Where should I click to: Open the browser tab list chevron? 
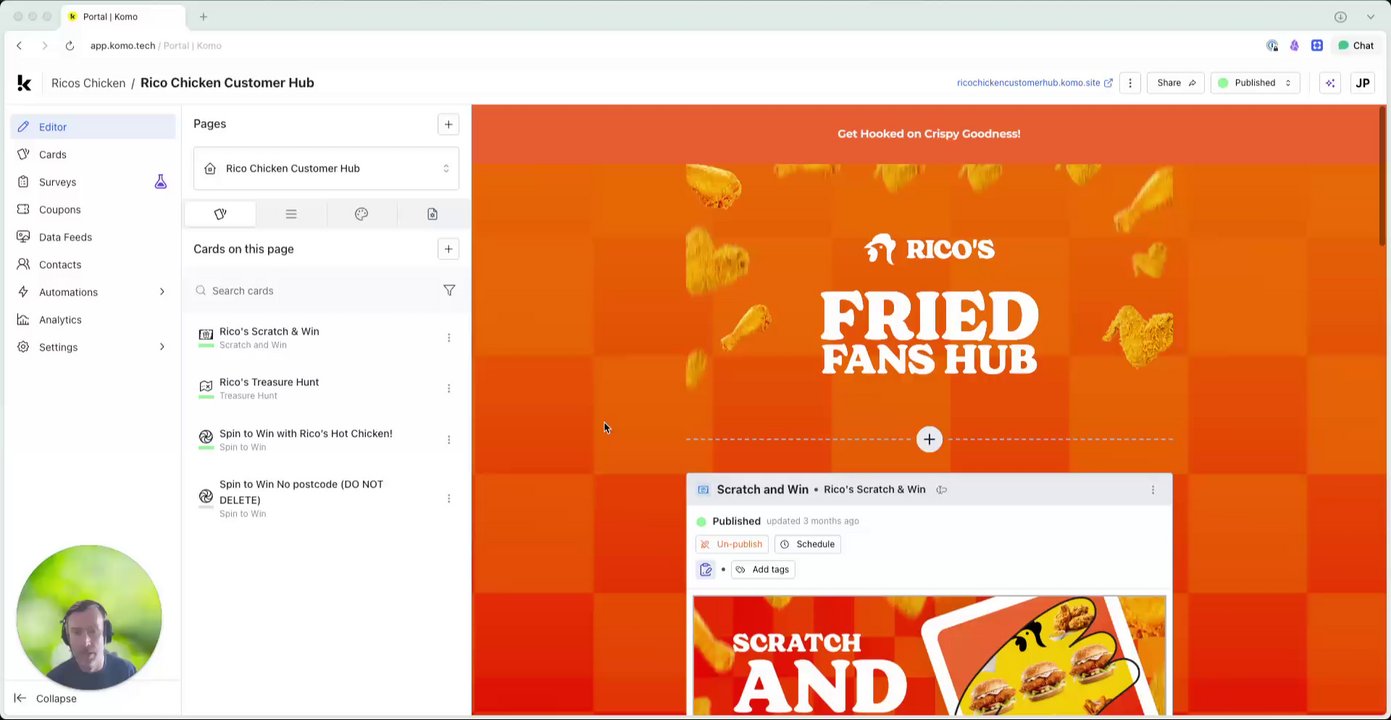pyautogui.click(x=1370, y=17)
